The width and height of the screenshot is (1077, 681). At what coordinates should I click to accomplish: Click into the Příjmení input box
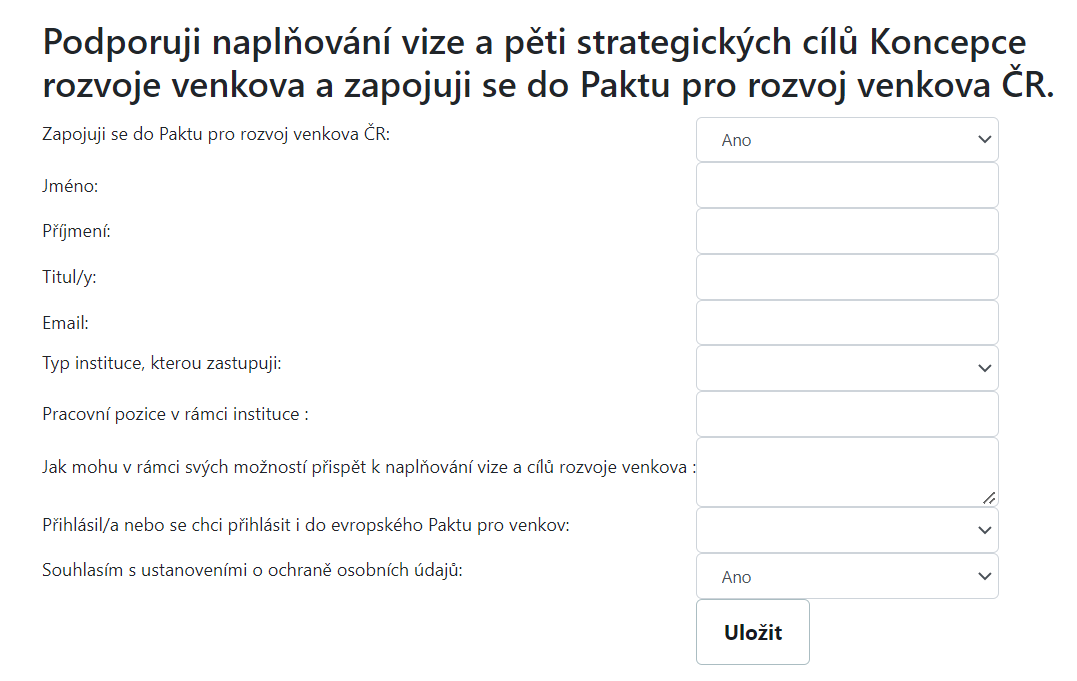point(847,231)
